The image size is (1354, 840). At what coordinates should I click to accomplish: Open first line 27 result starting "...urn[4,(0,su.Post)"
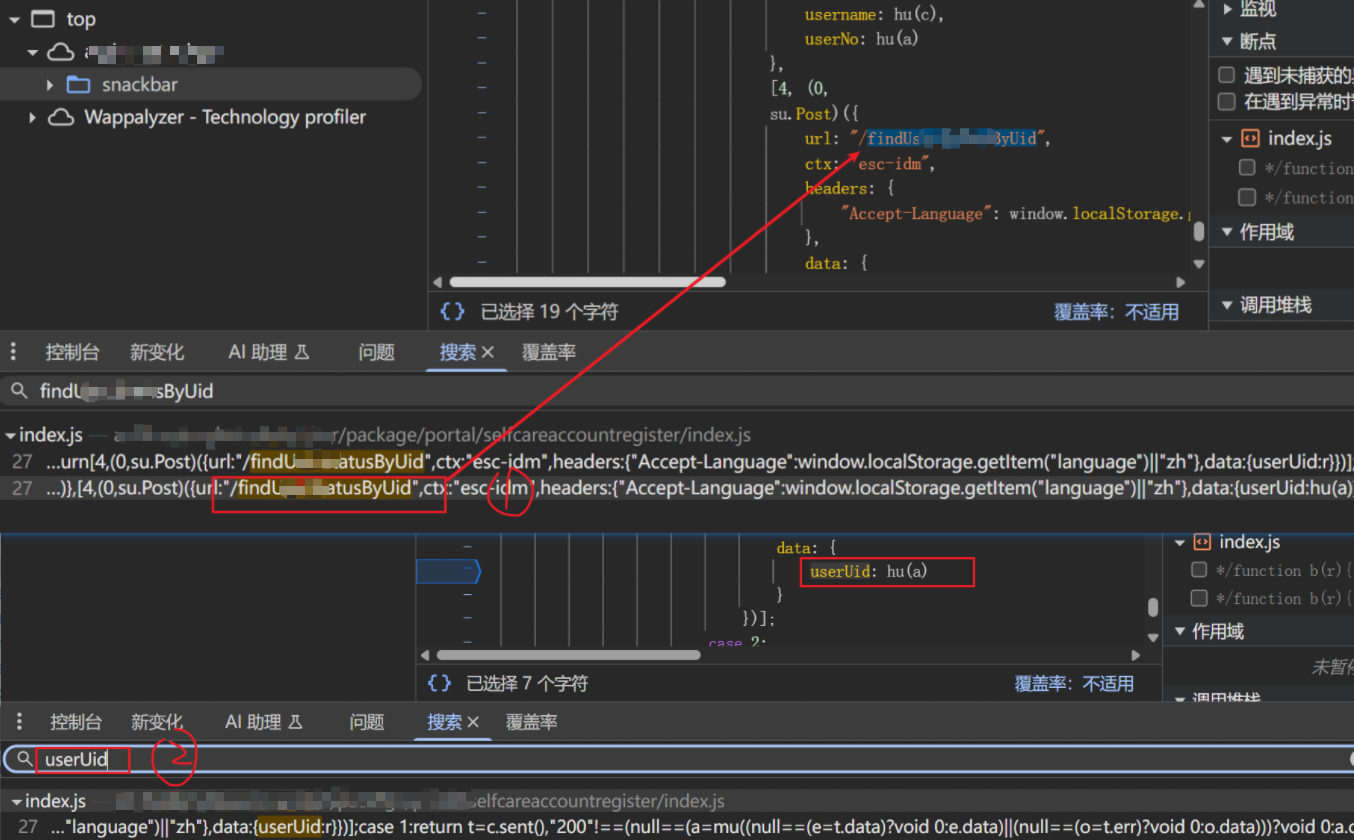677,462
